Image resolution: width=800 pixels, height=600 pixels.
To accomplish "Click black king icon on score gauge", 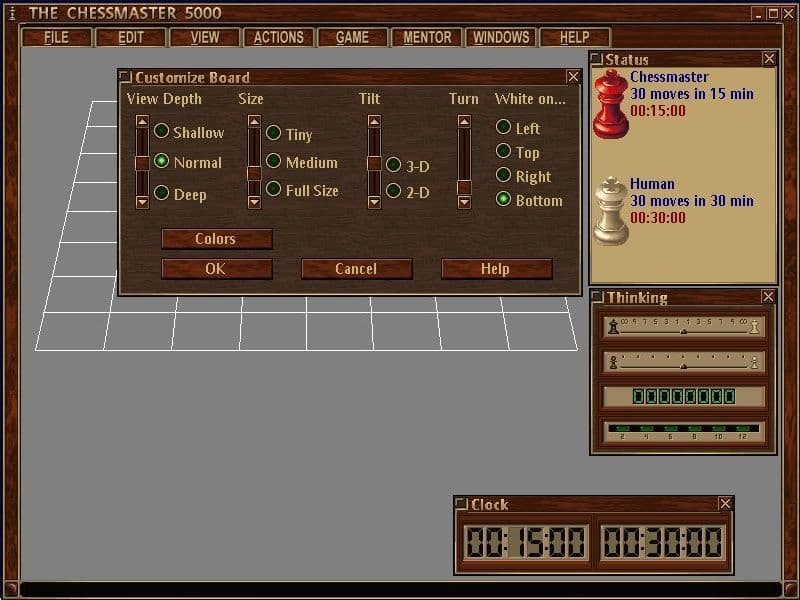I will pyautogui.click(x=614, y=326).
